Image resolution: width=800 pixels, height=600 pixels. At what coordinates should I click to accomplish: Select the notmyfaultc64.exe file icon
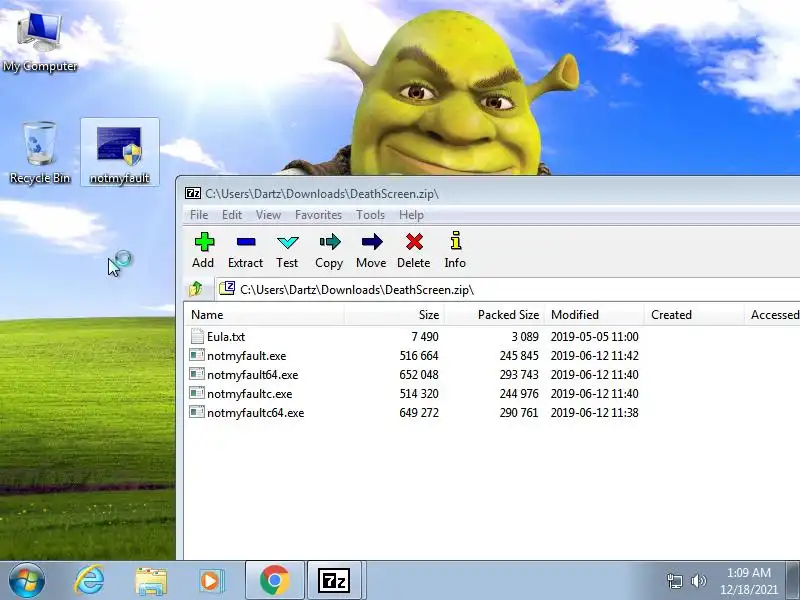197,412
